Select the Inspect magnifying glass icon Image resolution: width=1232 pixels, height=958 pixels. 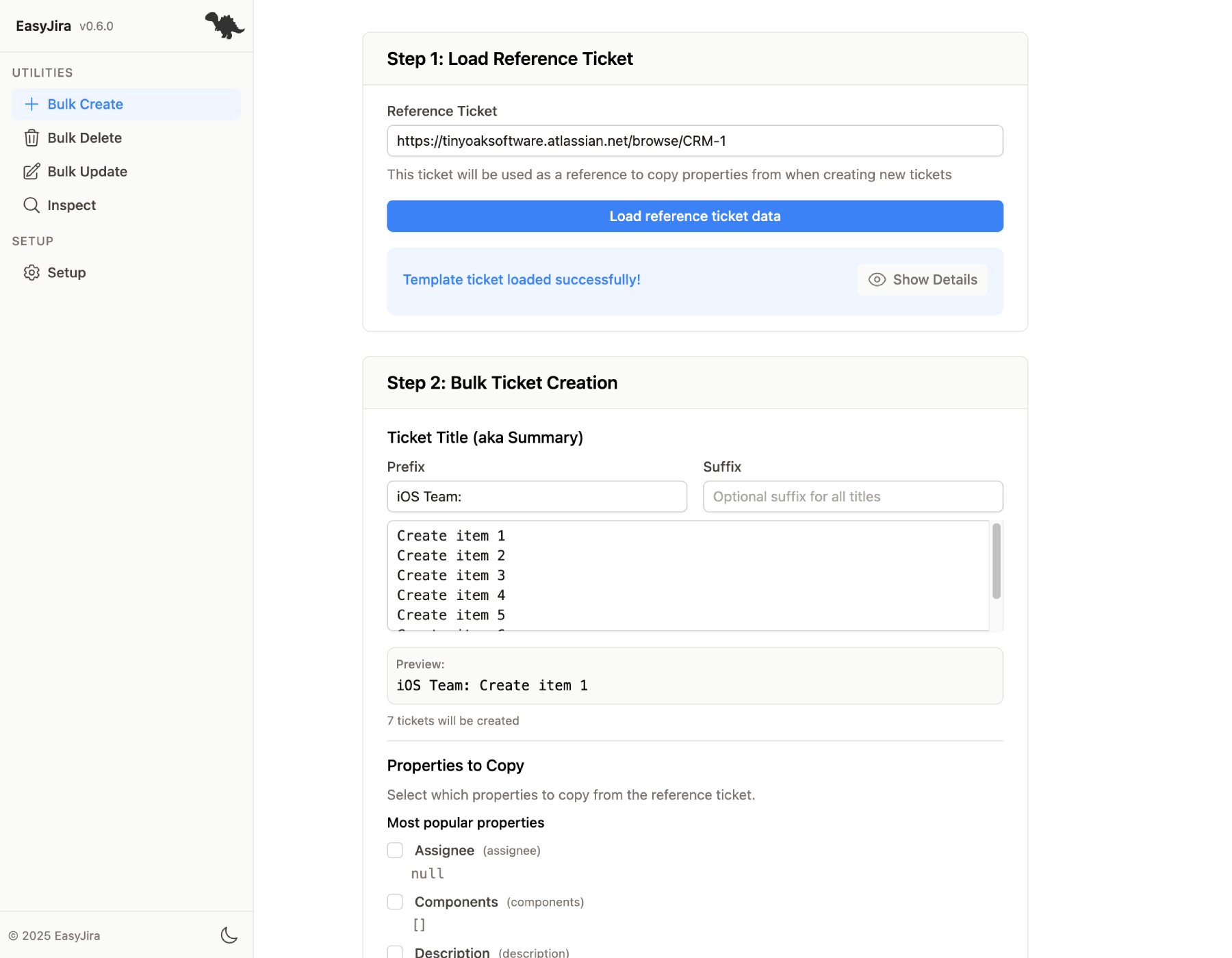point(31,205)
